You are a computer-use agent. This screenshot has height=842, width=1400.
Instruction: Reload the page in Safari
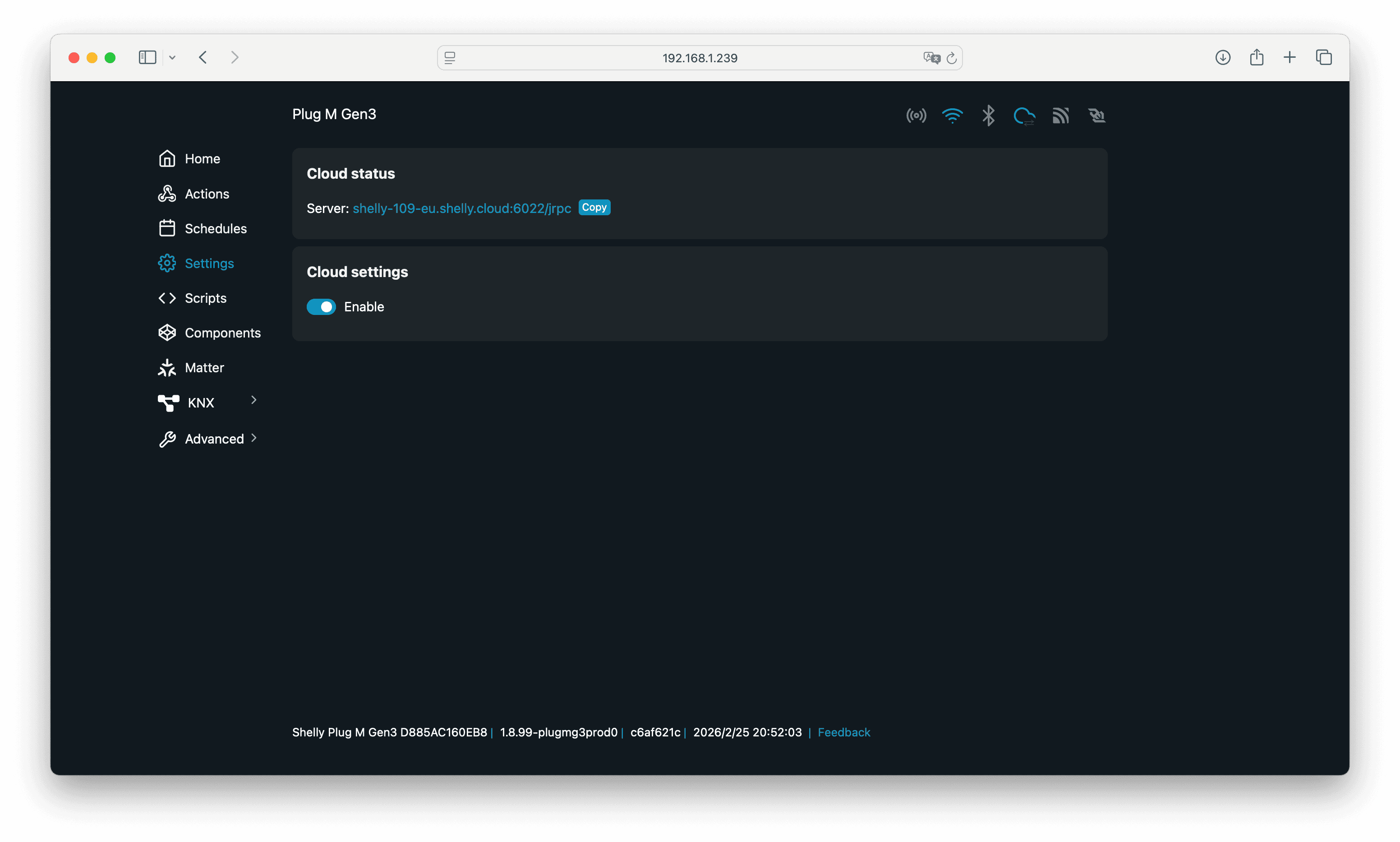coord(952,58)
